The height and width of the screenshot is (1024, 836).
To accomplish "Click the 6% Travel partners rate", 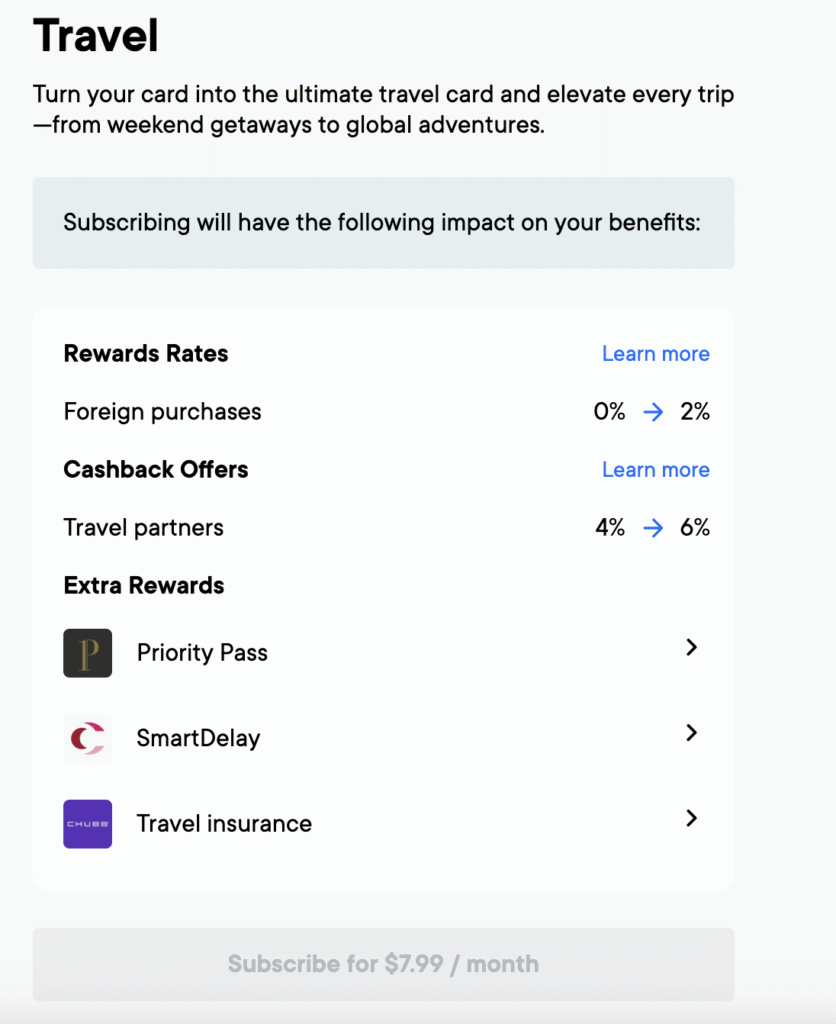I will point(695,528).
